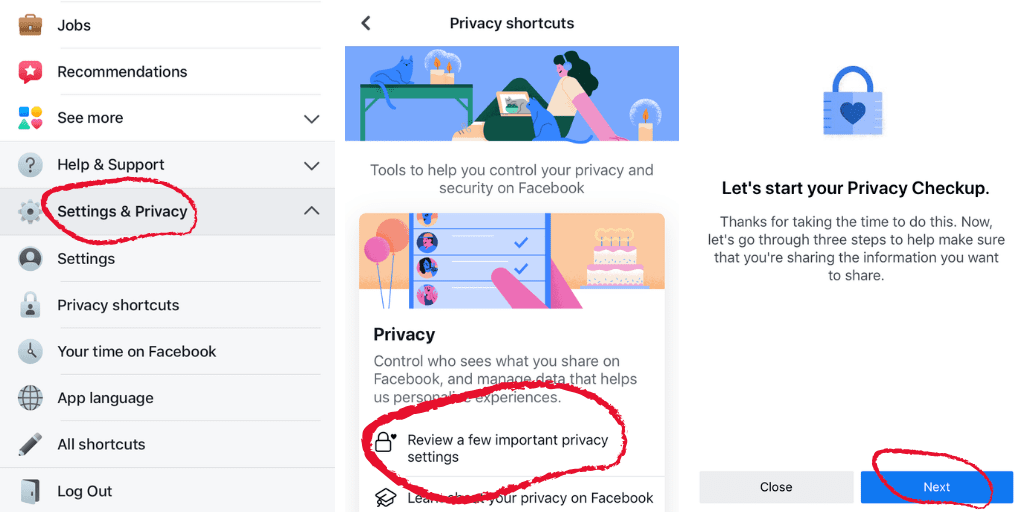Click the All shortcuts pencil icon
Viewport: 1024px width, 512px height.
tap(31, 444)
